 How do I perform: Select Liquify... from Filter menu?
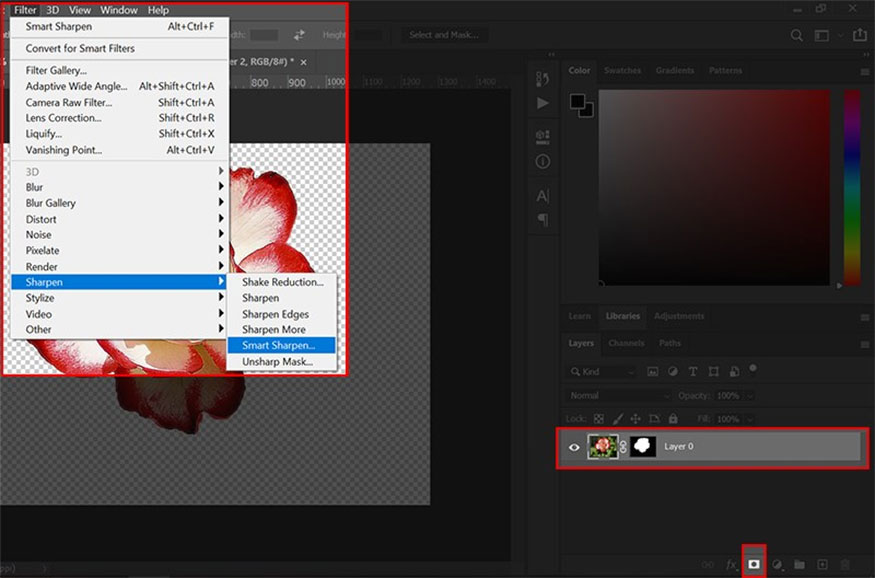point(119,133)
